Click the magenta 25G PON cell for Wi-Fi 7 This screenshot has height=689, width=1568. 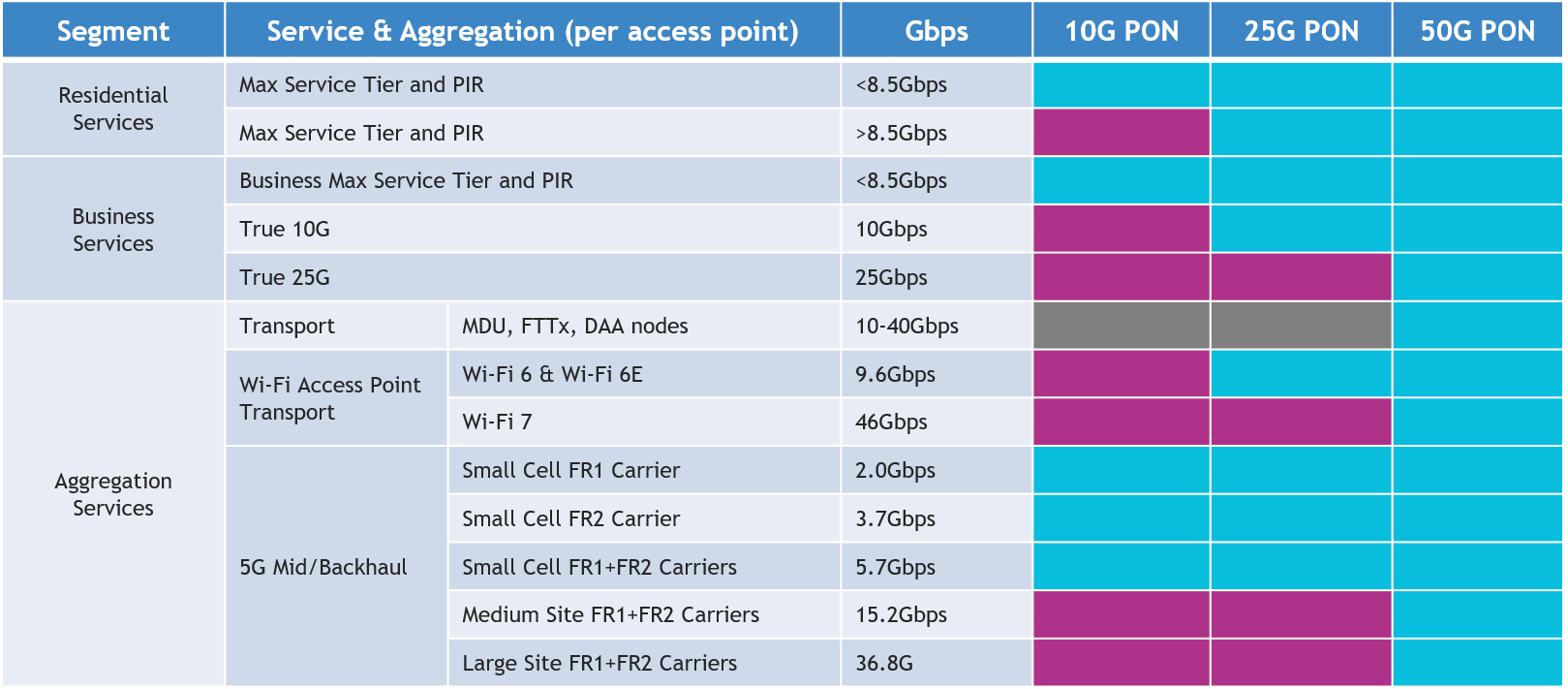[1302, 422]
